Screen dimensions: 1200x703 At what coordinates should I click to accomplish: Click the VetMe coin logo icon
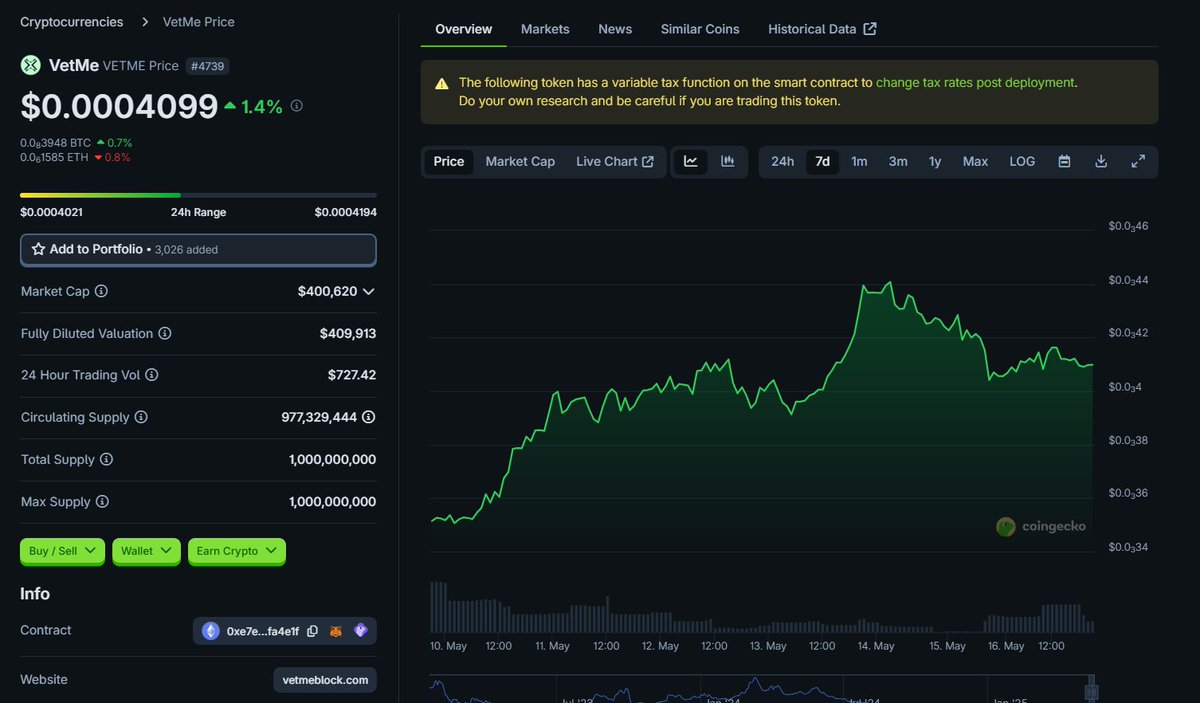(31, 65)
